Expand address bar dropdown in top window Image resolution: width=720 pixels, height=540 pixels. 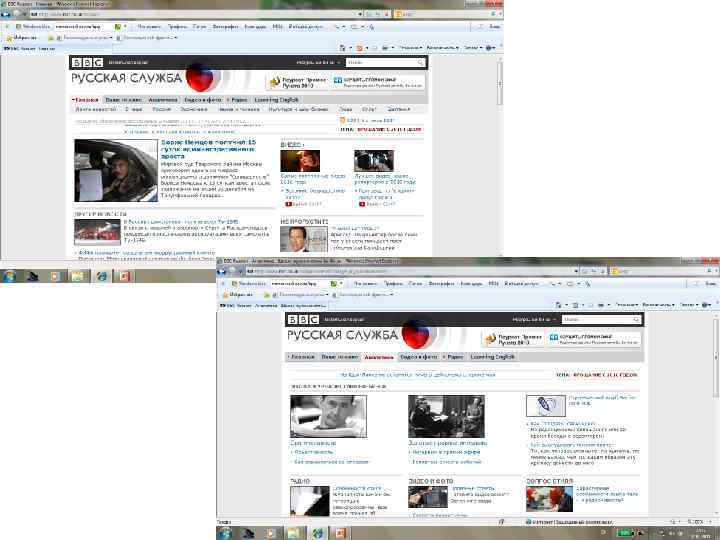[x=360, y=14]
